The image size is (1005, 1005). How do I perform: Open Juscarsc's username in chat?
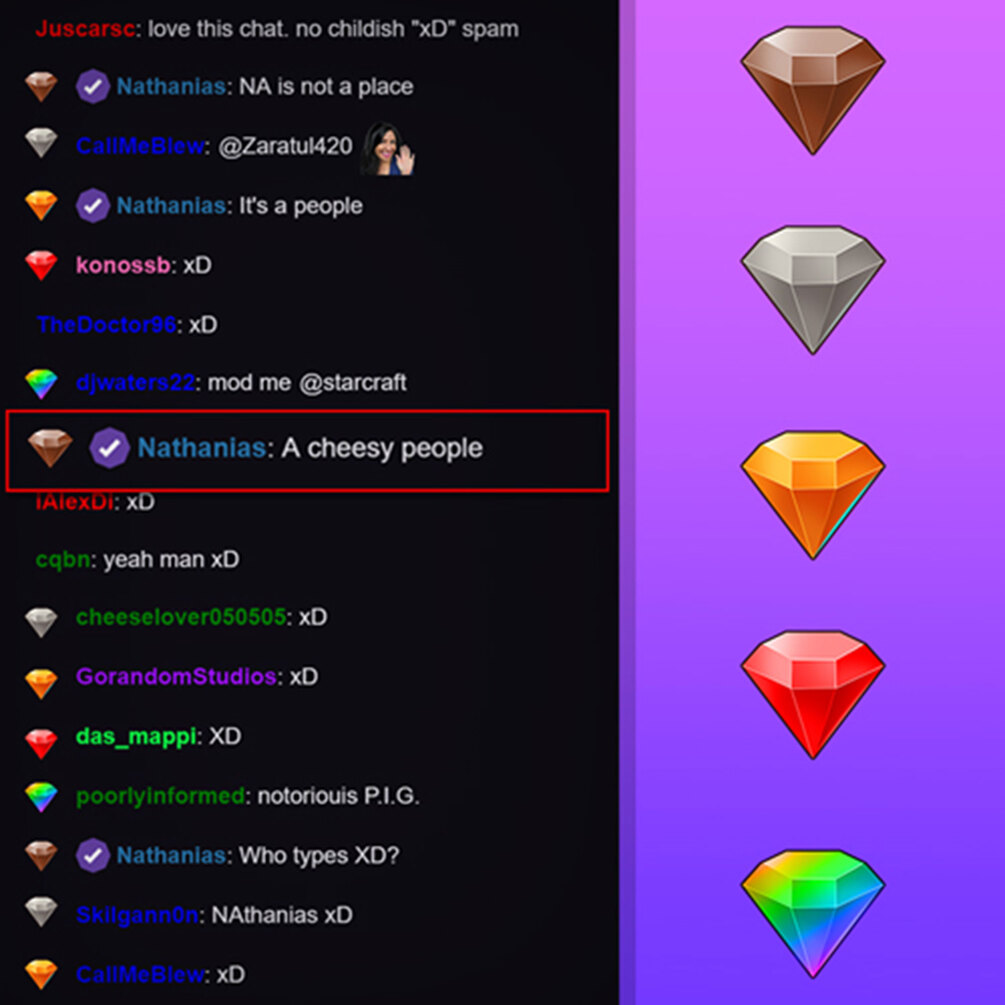click(x=85, y=29)
